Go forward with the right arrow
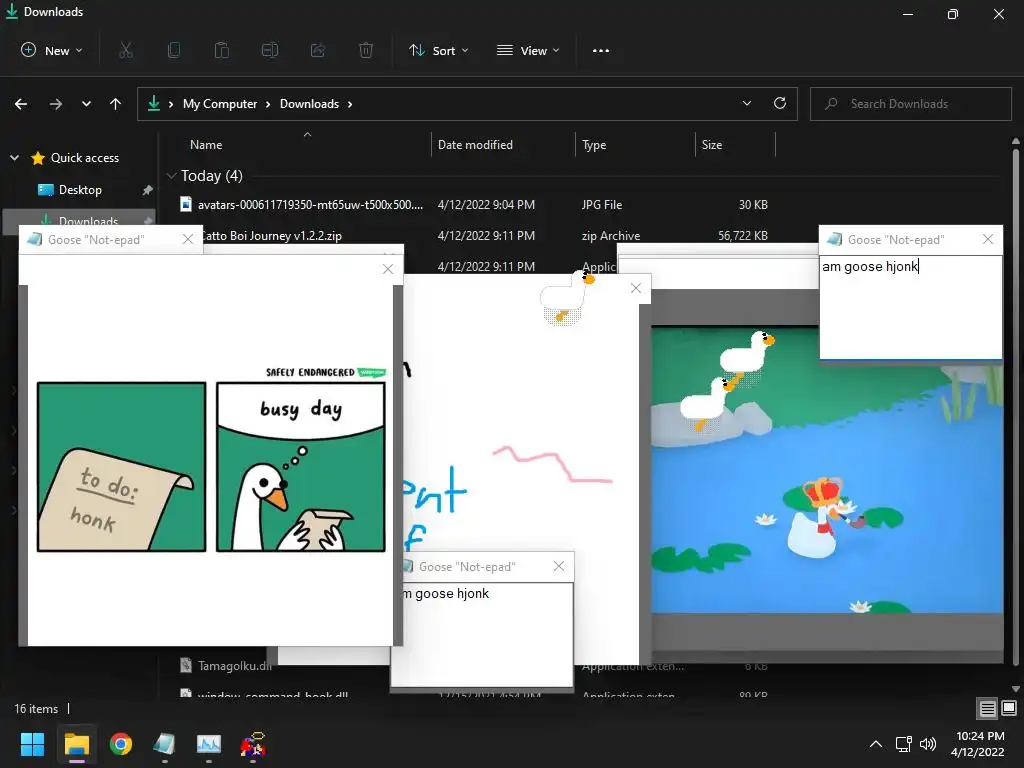Viewport: 1024px width, 768px height. pos(56,104)
